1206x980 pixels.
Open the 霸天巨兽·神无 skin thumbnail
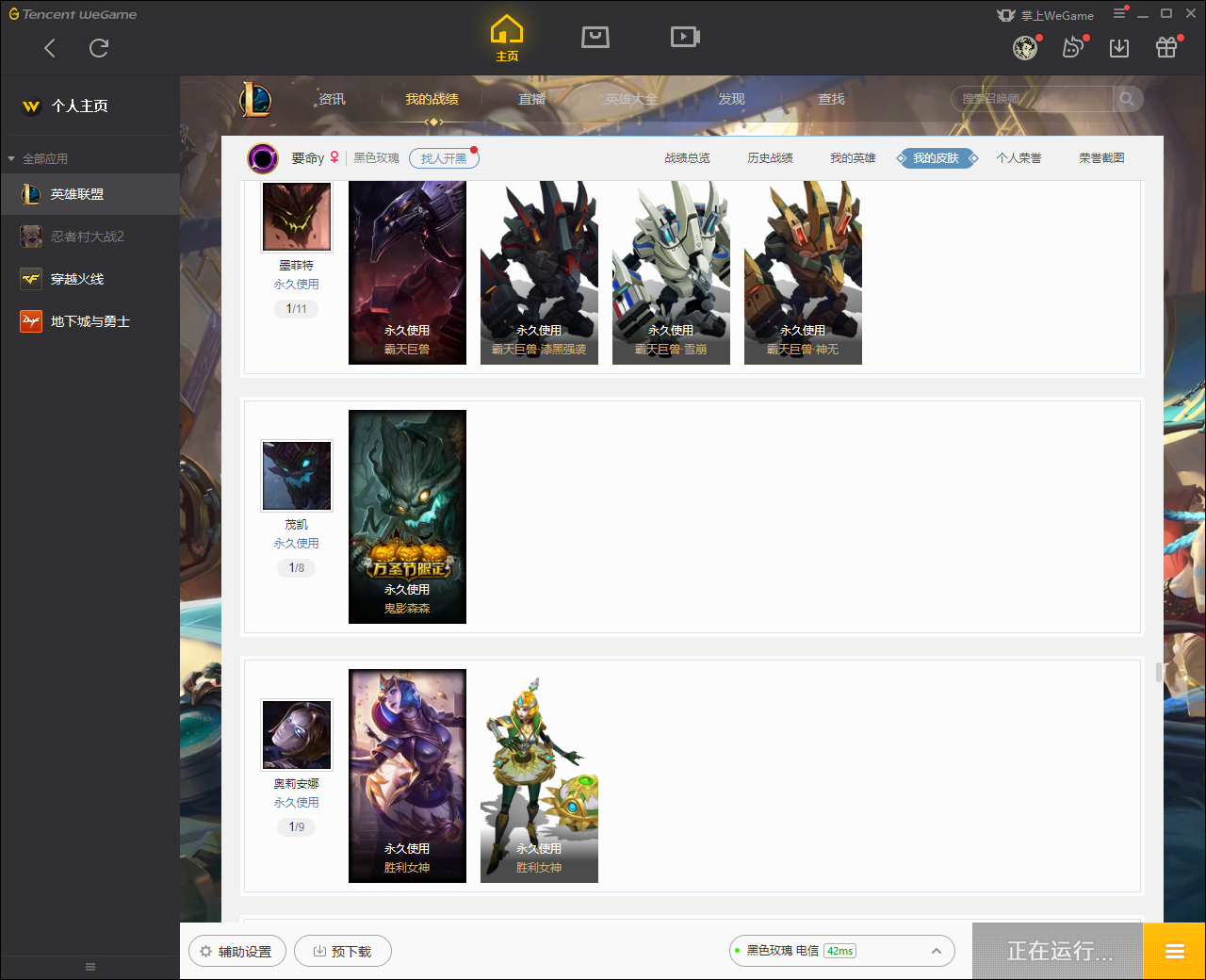(803, 272)
